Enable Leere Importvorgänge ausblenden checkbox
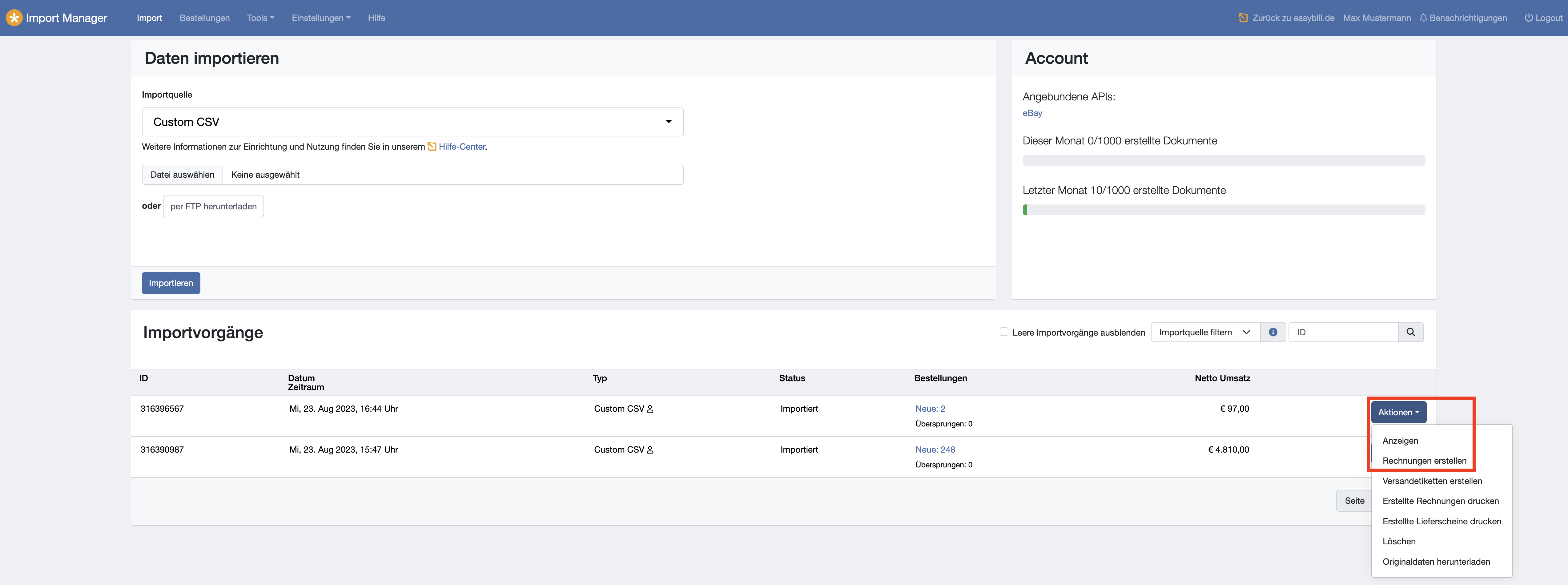 1004,332
